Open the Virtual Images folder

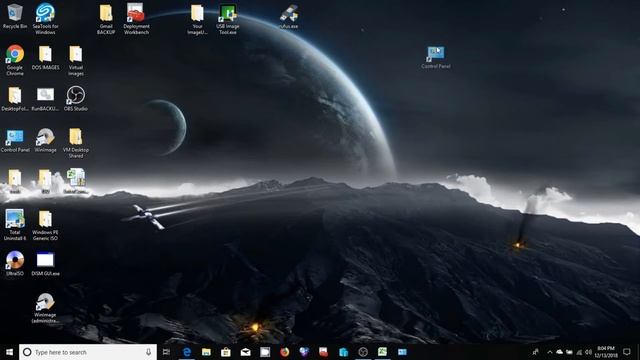click(76, 60)
